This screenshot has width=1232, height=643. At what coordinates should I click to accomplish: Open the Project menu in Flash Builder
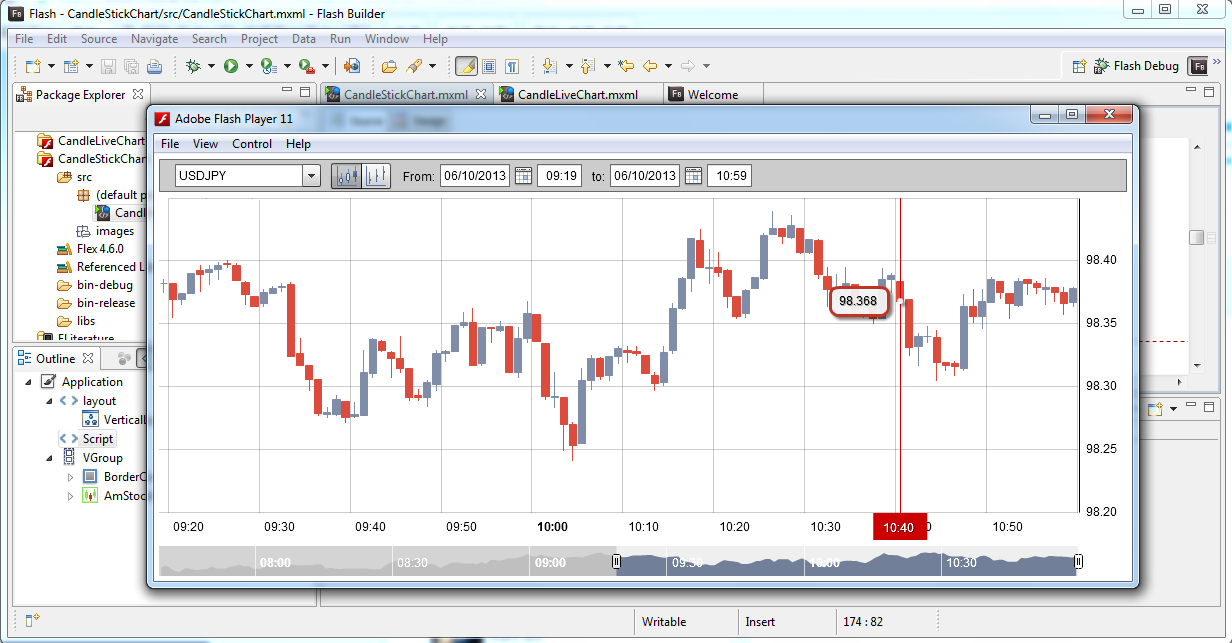point(259,39)
